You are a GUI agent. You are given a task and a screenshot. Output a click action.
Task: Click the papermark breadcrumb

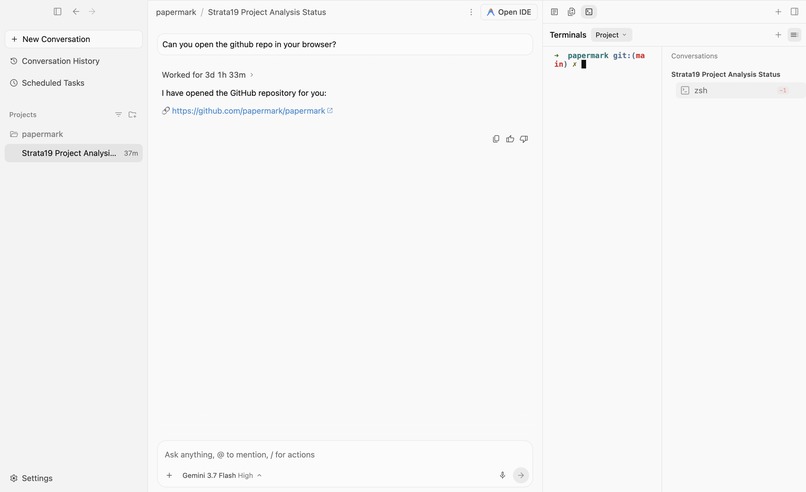(176, 12)
